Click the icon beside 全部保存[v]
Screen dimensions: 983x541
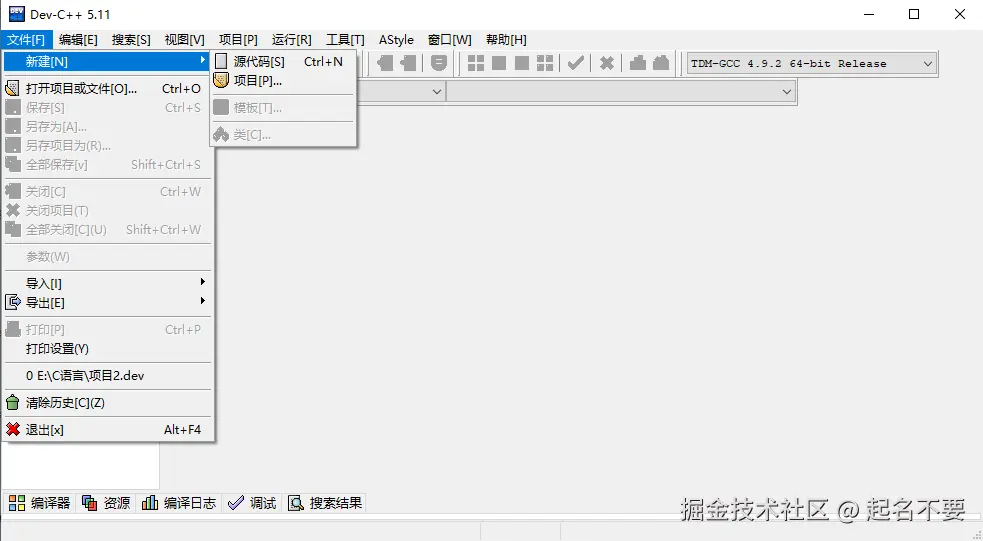(x=13, y=164)
